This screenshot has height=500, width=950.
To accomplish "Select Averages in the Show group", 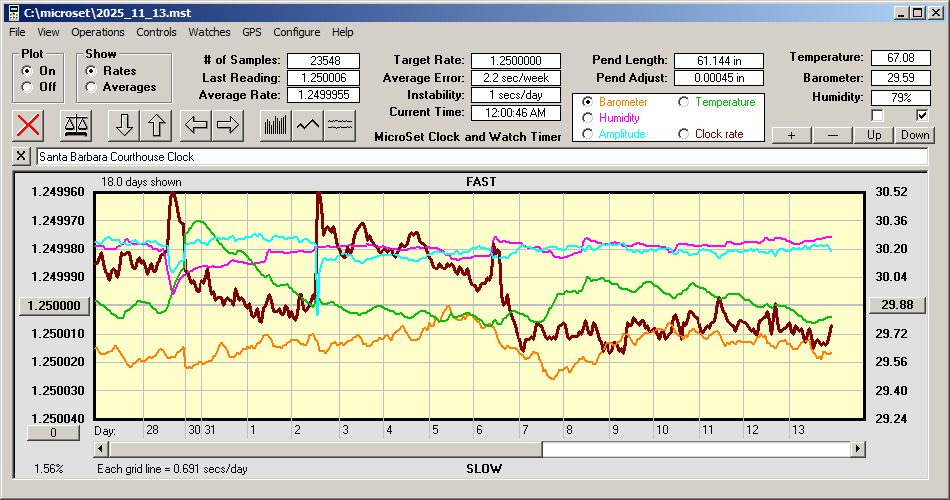I will click(92, 87).
